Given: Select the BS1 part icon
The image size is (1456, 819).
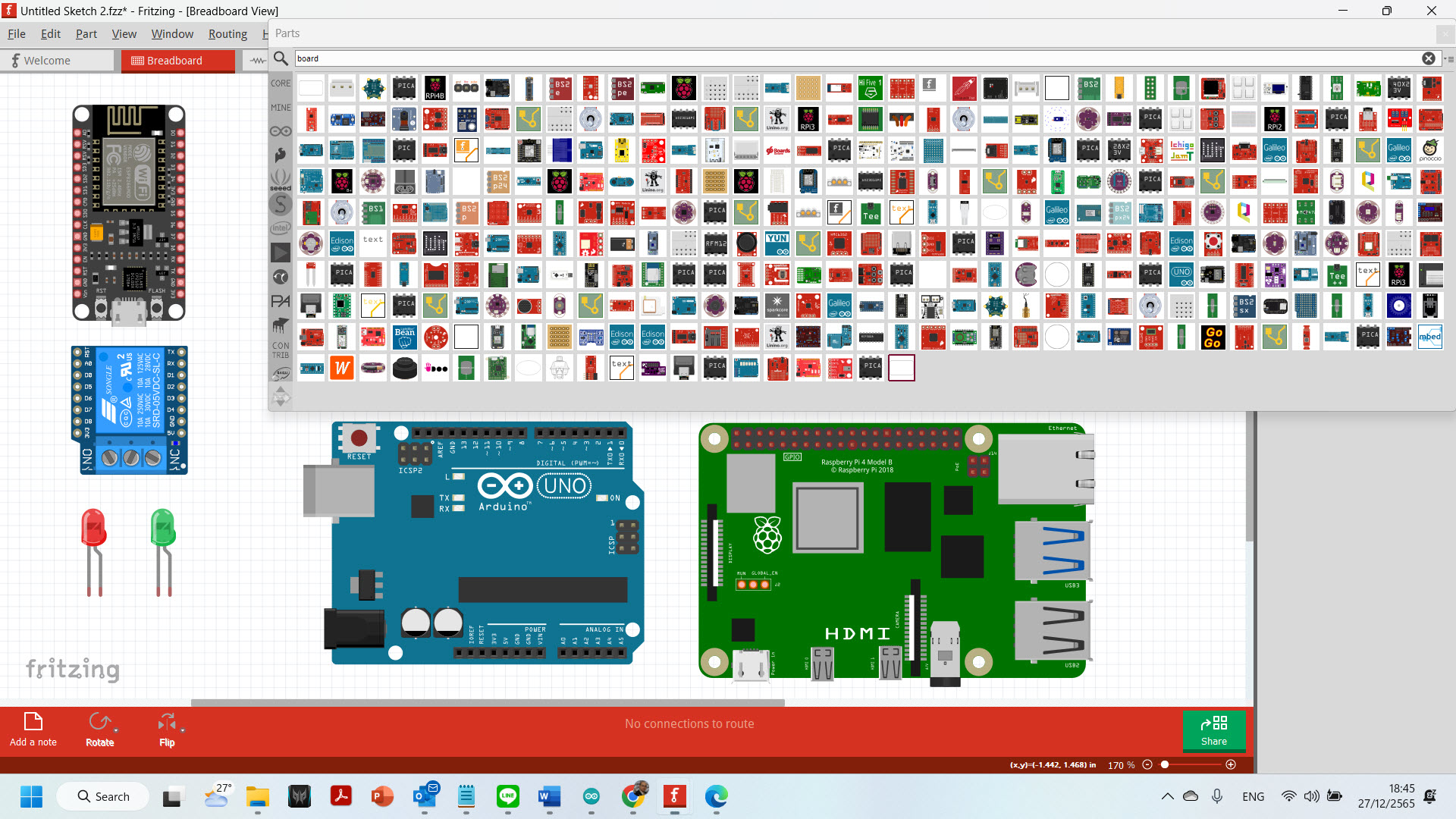Looking at the screenshot, I should pyautogui.click(x=373, y=212).
